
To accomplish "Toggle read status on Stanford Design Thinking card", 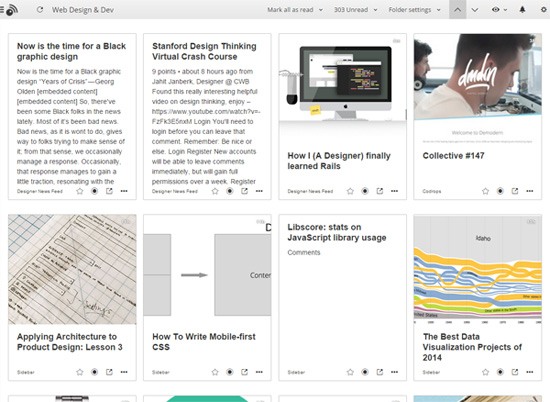I will click(x=230, y=191).
